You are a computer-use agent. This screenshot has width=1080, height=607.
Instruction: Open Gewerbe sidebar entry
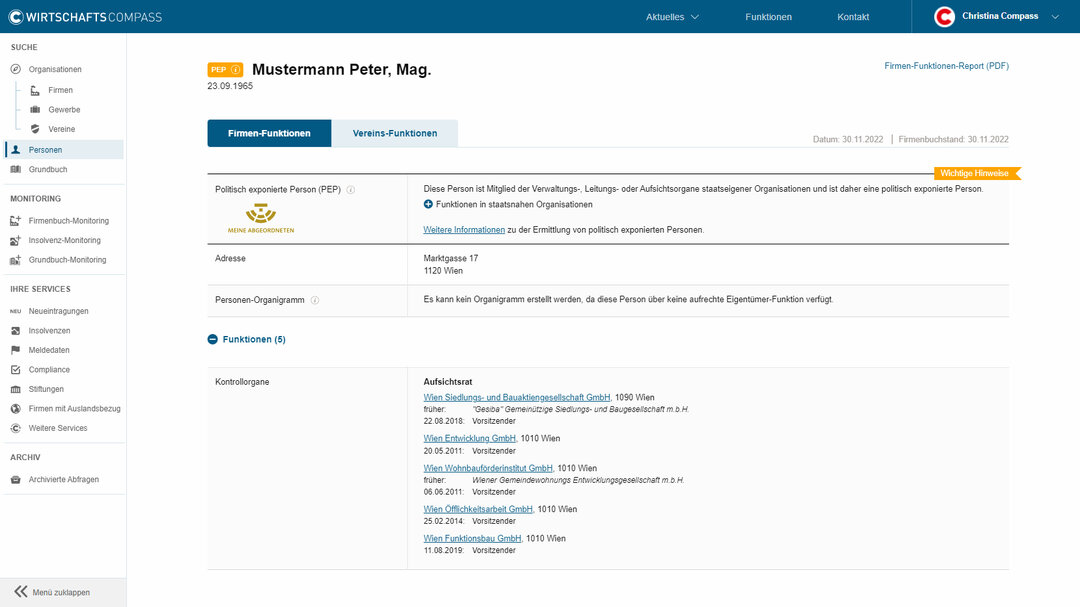[64, 110]
